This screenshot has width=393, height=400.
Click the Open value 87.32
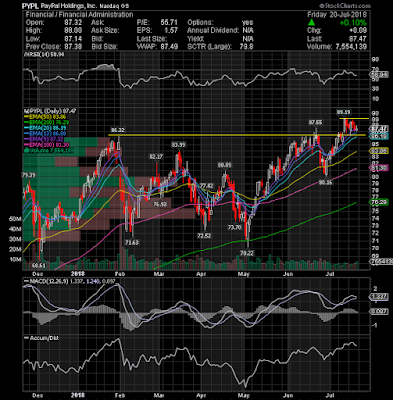coord(74,23)
